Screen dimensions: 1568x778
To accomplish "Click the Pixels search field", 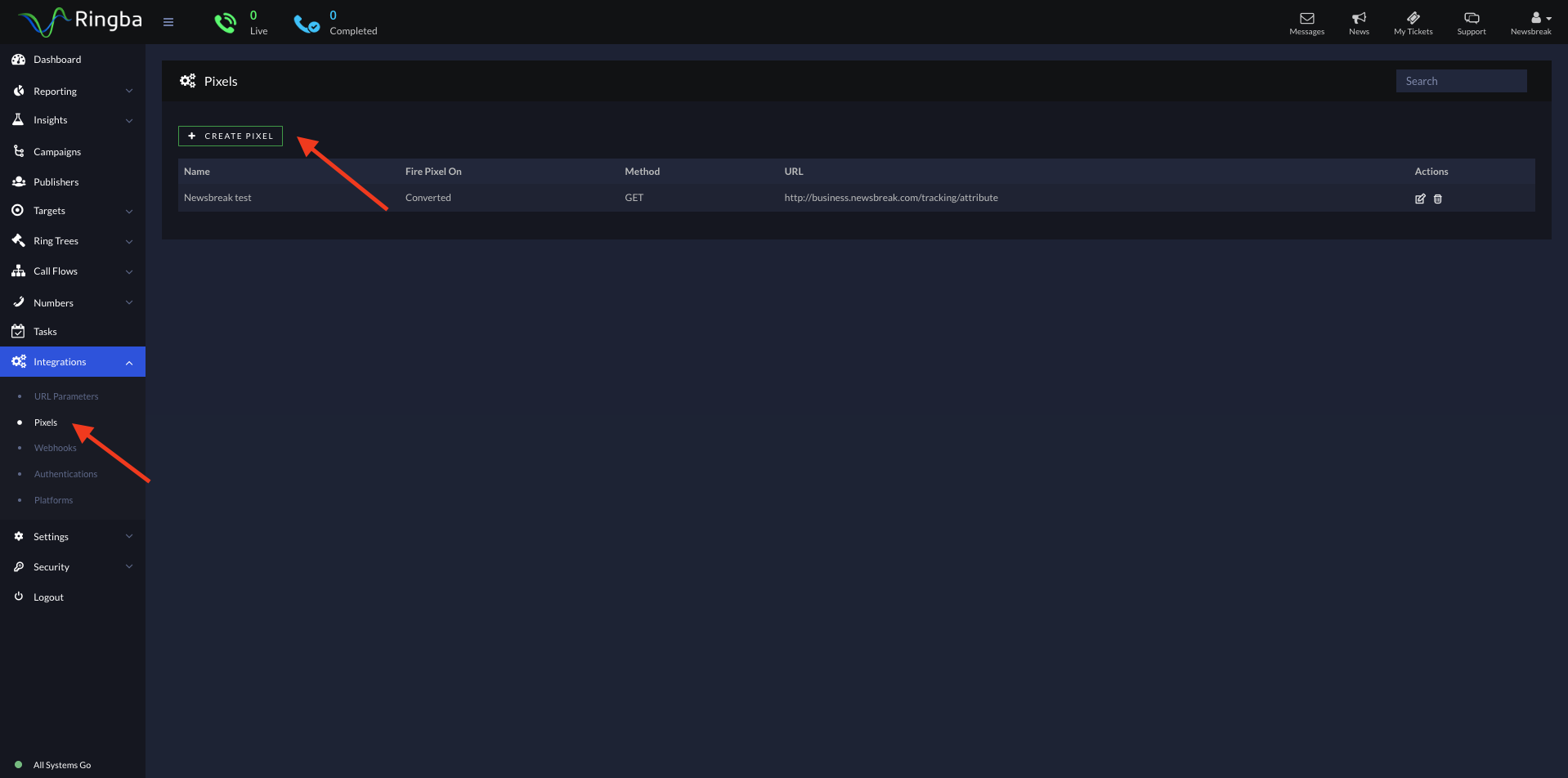I will [x=1461, y=81].
